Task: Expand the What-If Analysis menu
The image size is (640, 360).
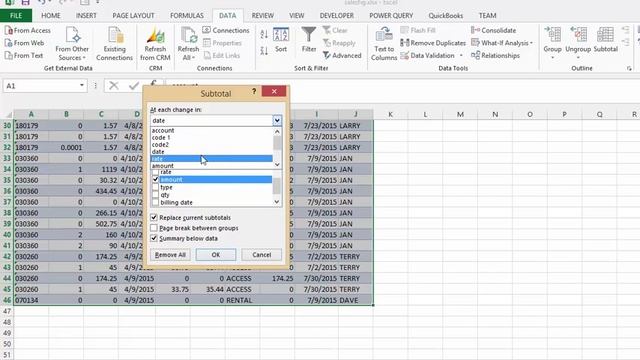Action: 502,43
